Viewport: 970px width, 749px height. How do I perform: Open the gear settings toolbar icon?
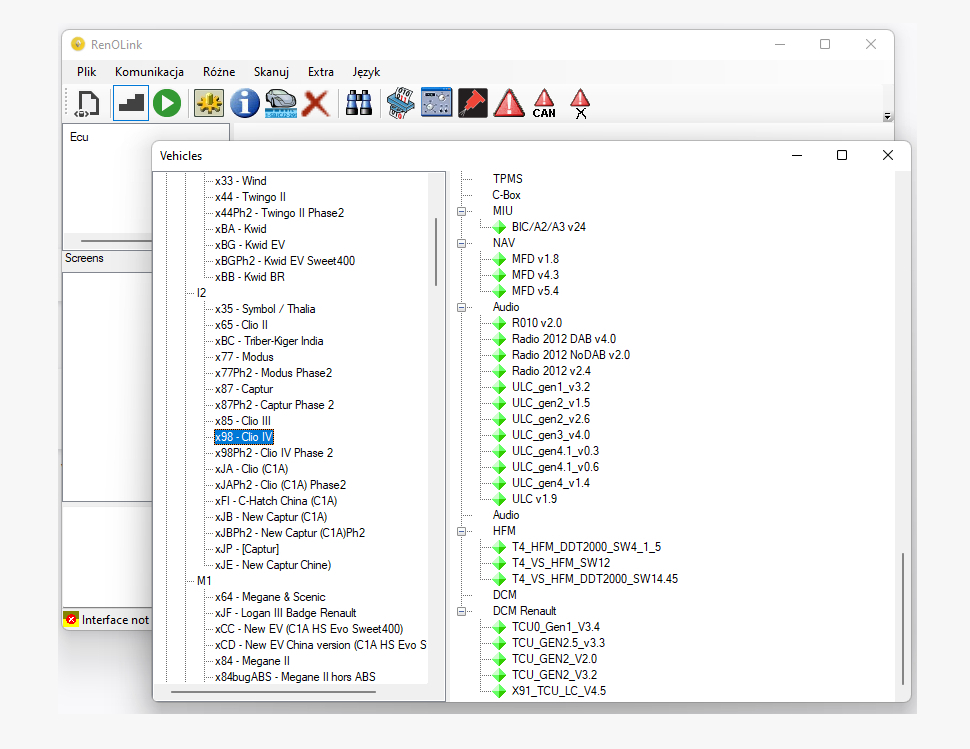[x=208, y=103]
